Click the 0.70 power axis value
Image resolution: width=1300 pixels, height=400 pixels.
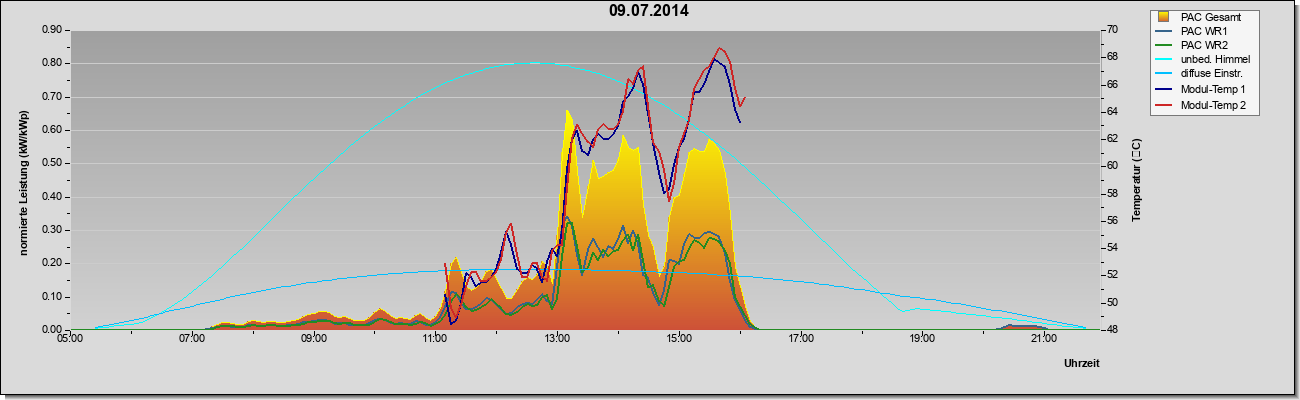point(52,97)
